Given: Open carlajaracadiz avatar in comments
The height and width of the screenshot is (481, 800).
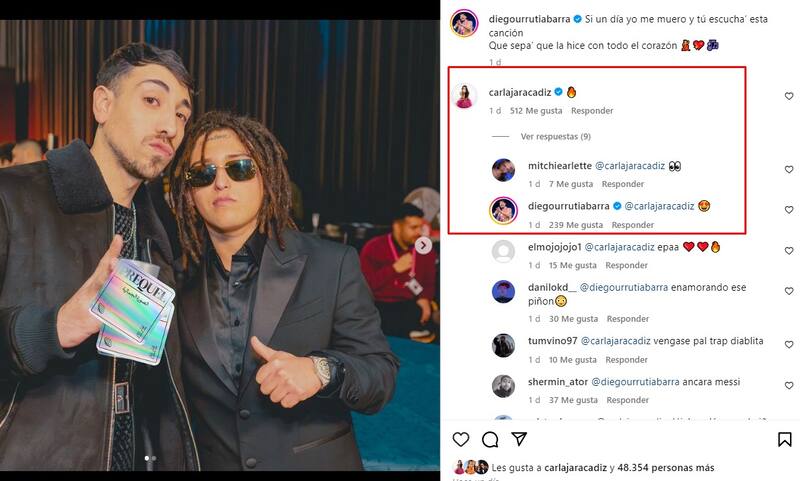Looking at the screenshot, I should click(464, 96).
